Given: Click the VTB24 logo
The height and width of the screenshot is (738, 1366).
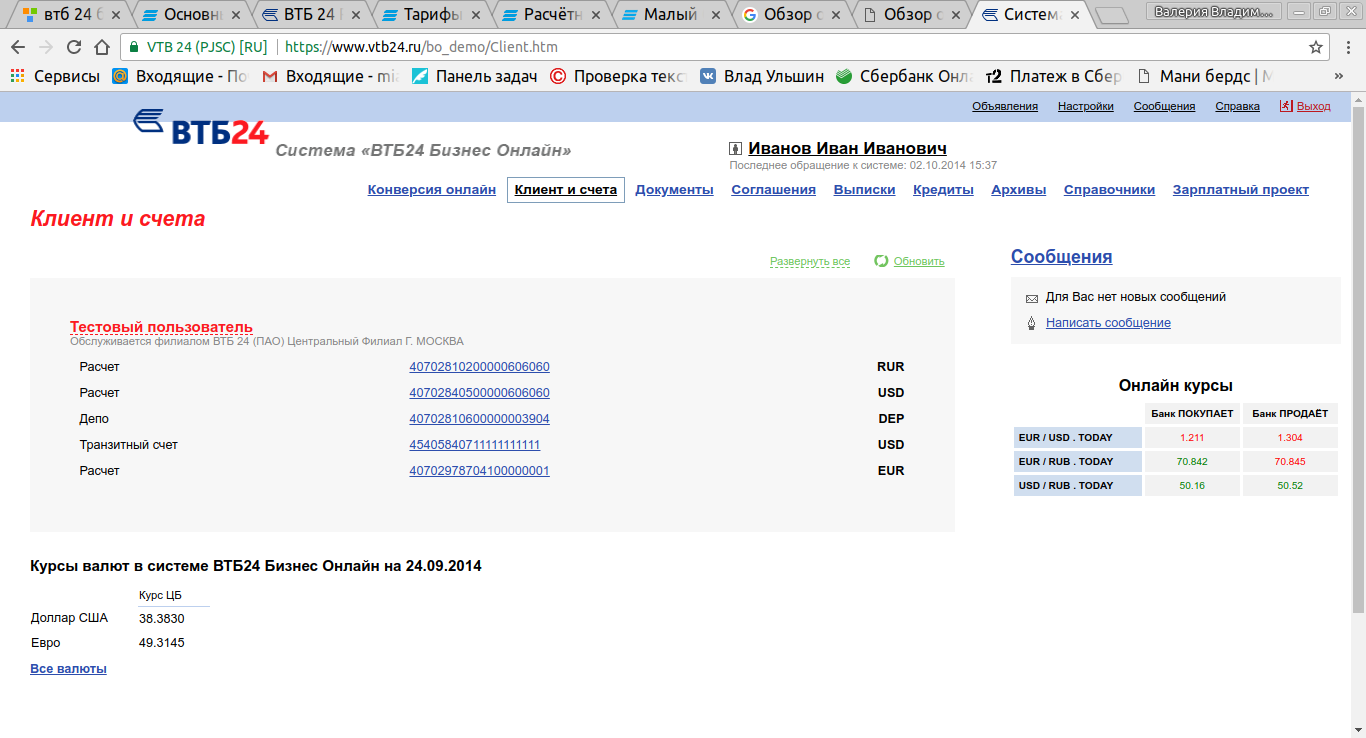Looking at the screenshot, I should 200,127.
